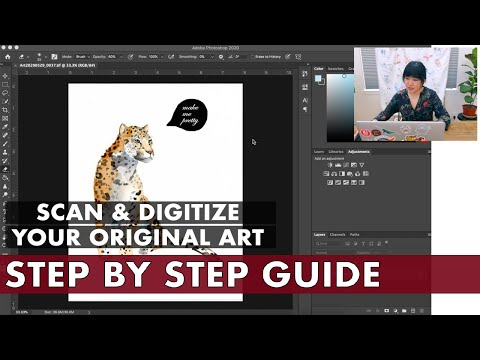
Task: Expand the Smoothing slider dropdown
Action: pos(212,57)
